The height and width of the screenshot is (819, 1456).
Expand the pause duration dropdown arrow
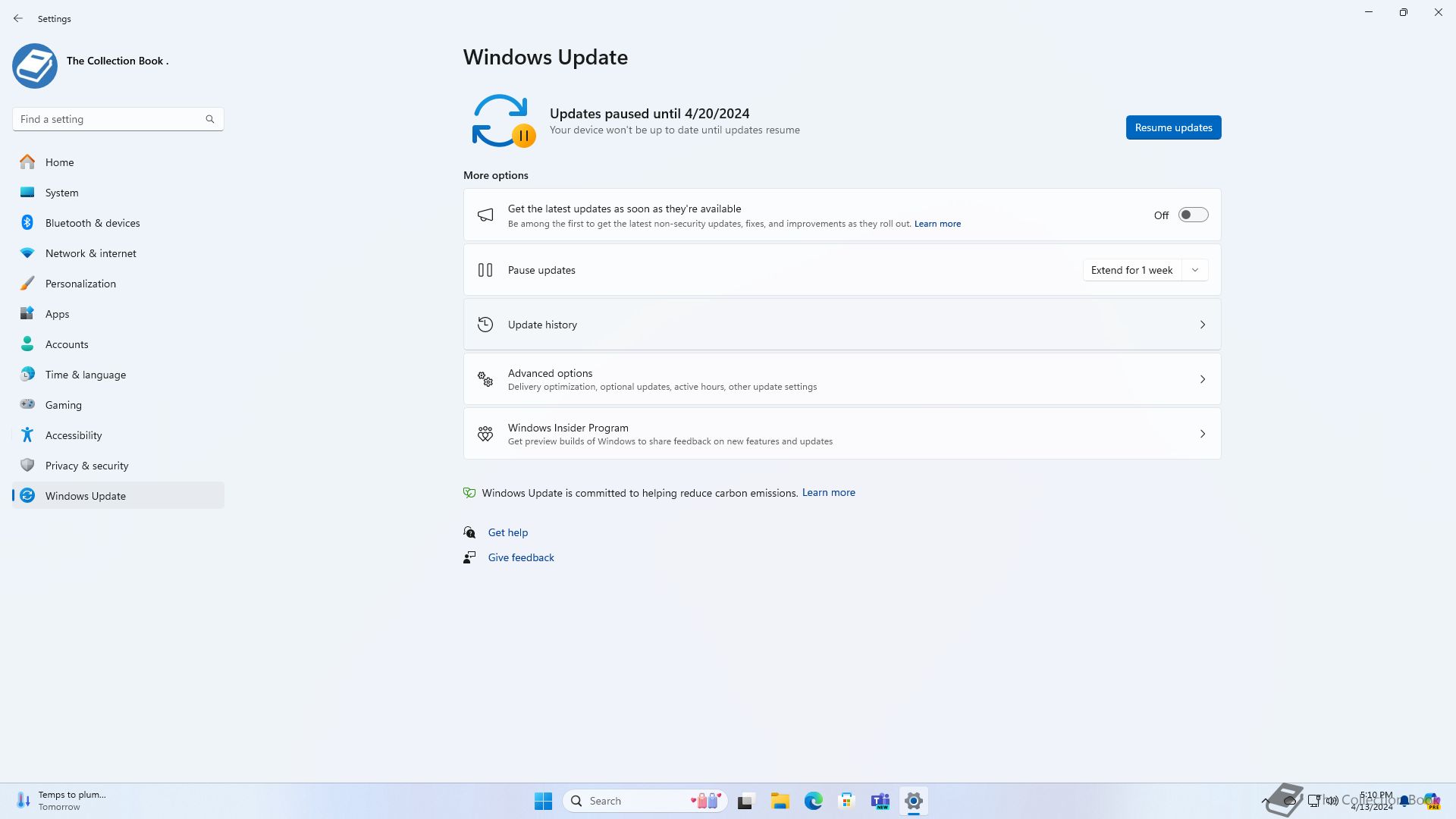click(x=1195, y=270)
